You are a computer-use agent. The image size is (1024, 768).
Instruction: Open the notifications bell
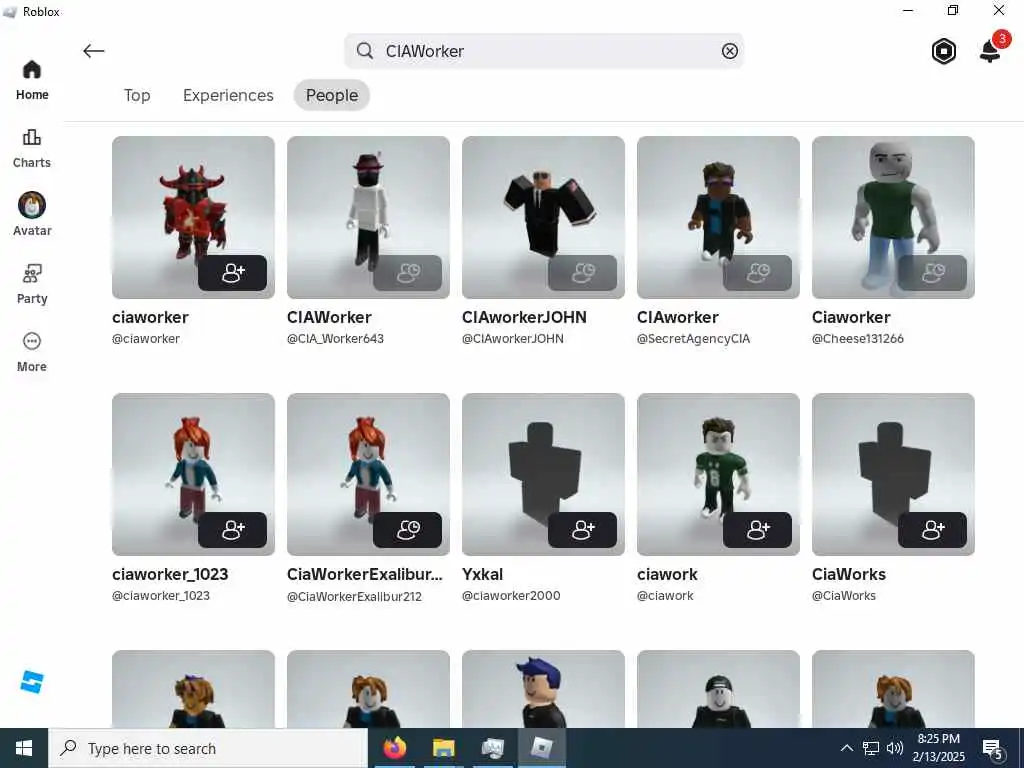click(990, 51)
